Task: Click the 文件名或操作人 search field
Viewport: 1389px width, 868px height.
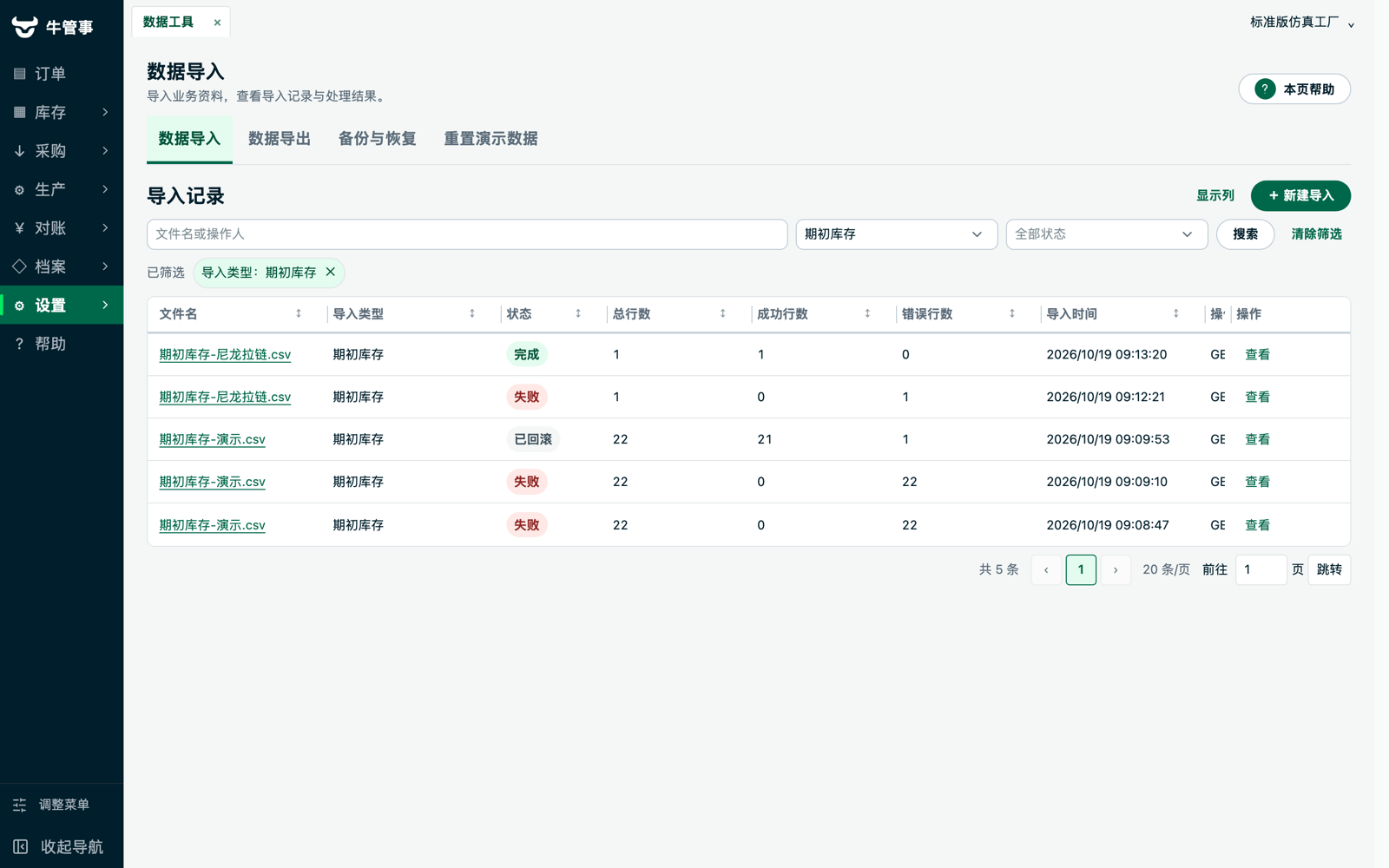Action: coord(467,234)
